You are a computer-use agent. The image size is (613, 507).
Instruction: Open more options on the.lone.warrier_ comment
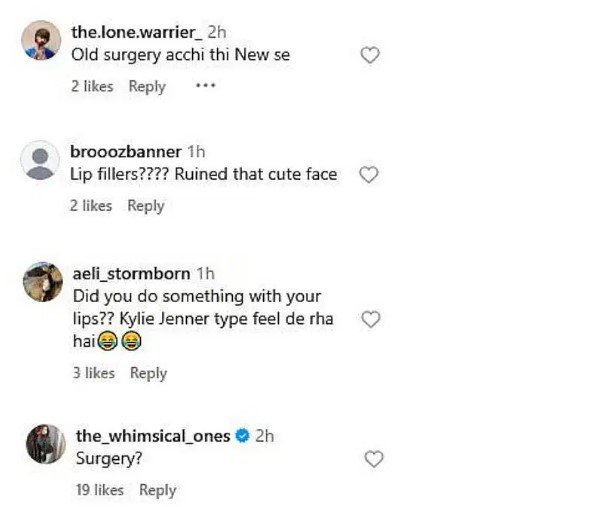205,86
